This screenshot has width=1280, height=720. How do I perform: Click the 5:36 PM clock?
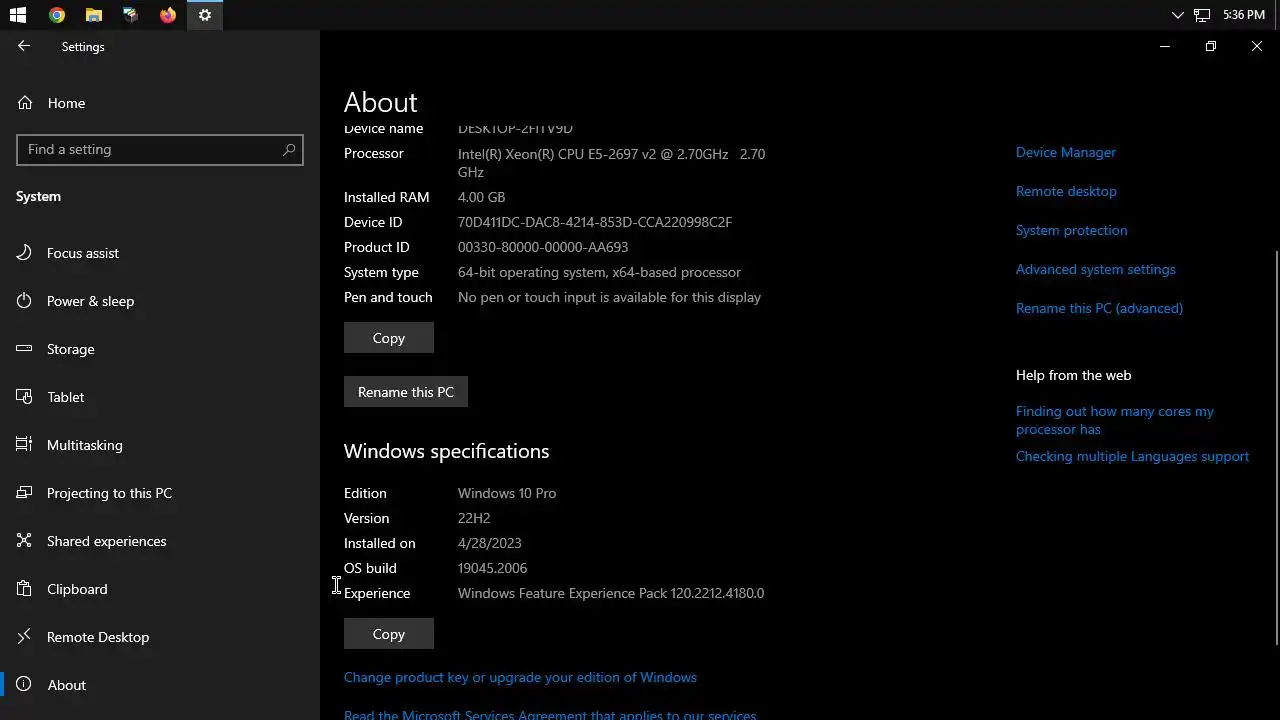pos(1244,15)
